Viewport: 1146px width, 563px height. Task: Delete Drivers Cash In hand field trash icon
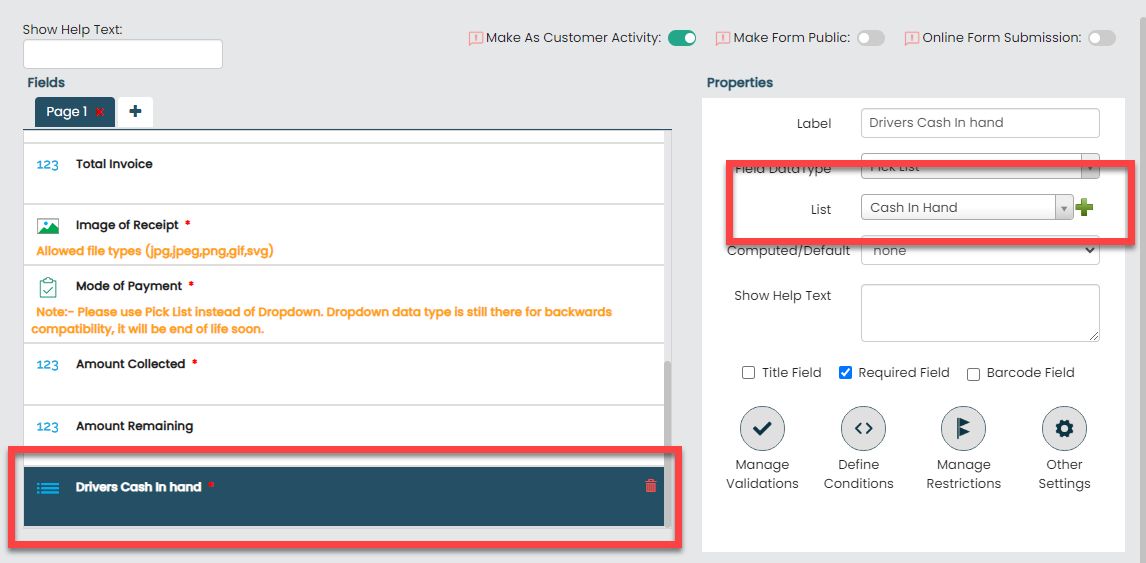click(651, 486)
